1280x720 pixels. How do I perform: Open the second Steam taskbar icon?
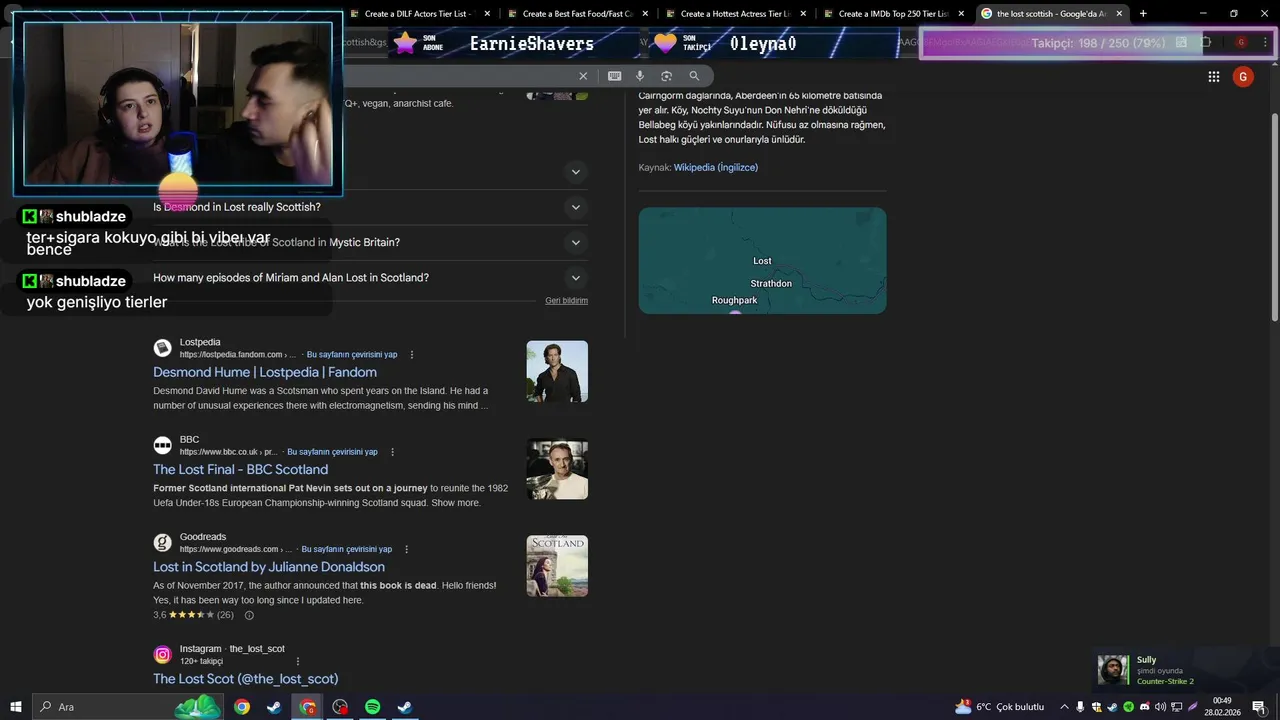[x=404, y=707]
